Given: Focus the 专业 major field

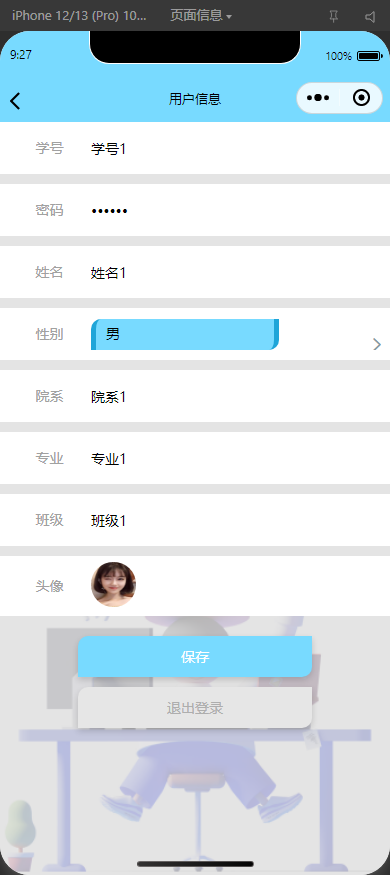Looking at the screenshot, I should coord(234,458).
